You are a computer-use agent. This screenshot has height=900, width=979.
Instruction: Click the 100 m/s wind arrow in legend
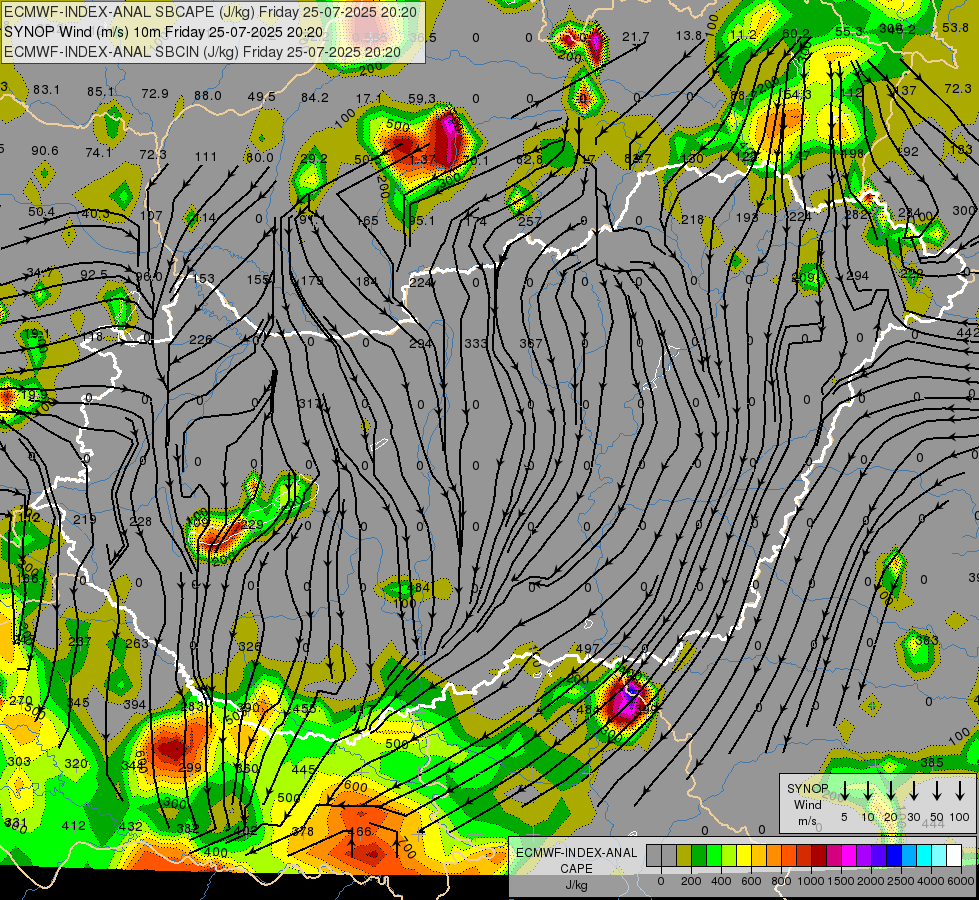coord(960,790)
